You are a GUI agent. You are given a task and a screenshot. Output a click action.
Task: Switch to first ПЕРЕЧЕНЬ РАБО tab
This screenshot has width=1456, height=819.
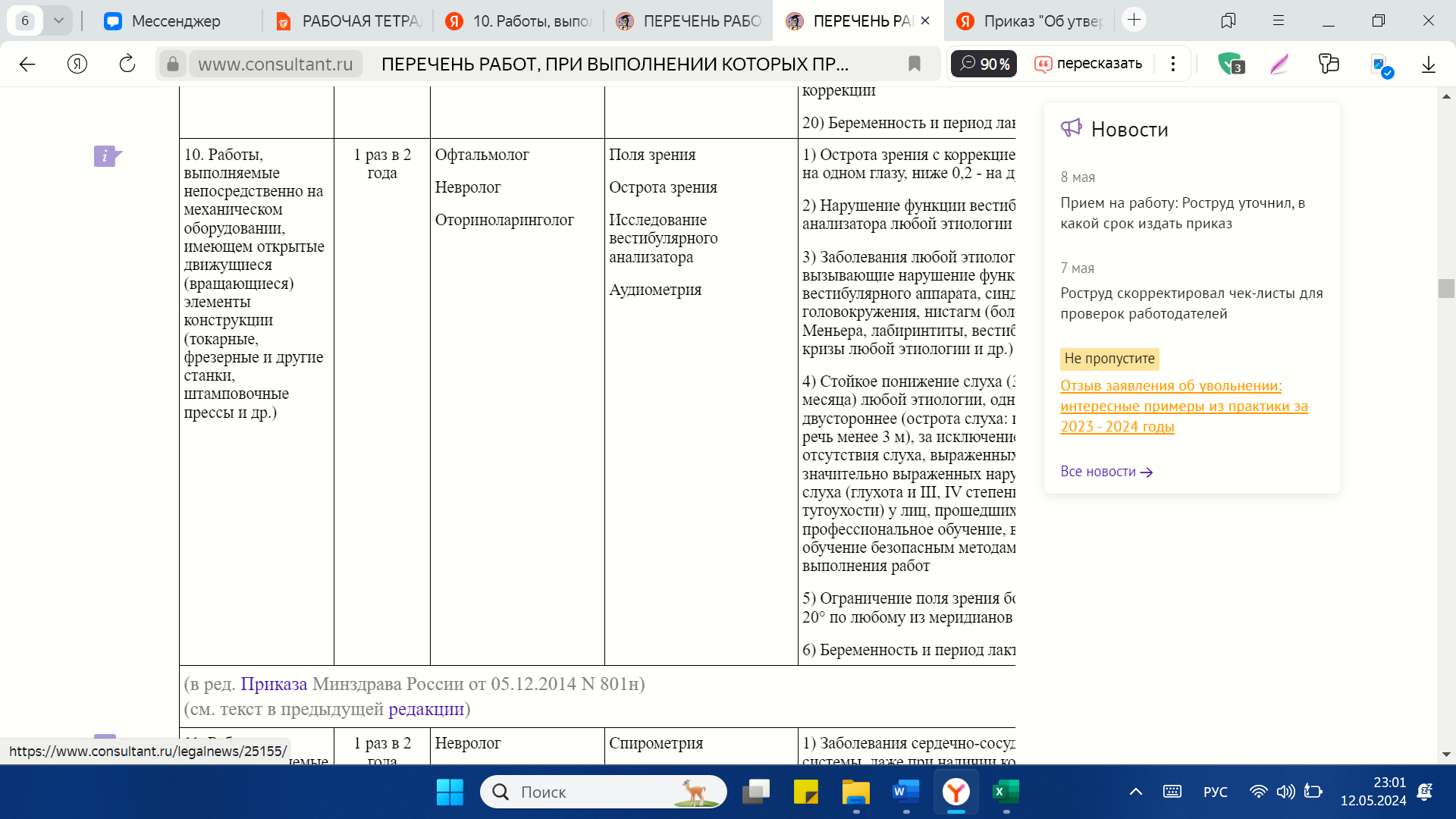click(688, 21)
